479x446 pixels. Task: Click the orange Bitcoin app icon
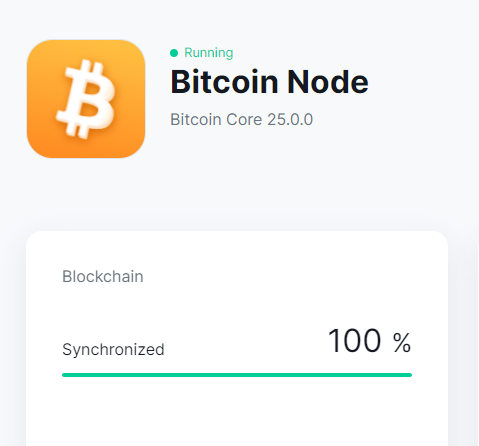tap(86, 99)
